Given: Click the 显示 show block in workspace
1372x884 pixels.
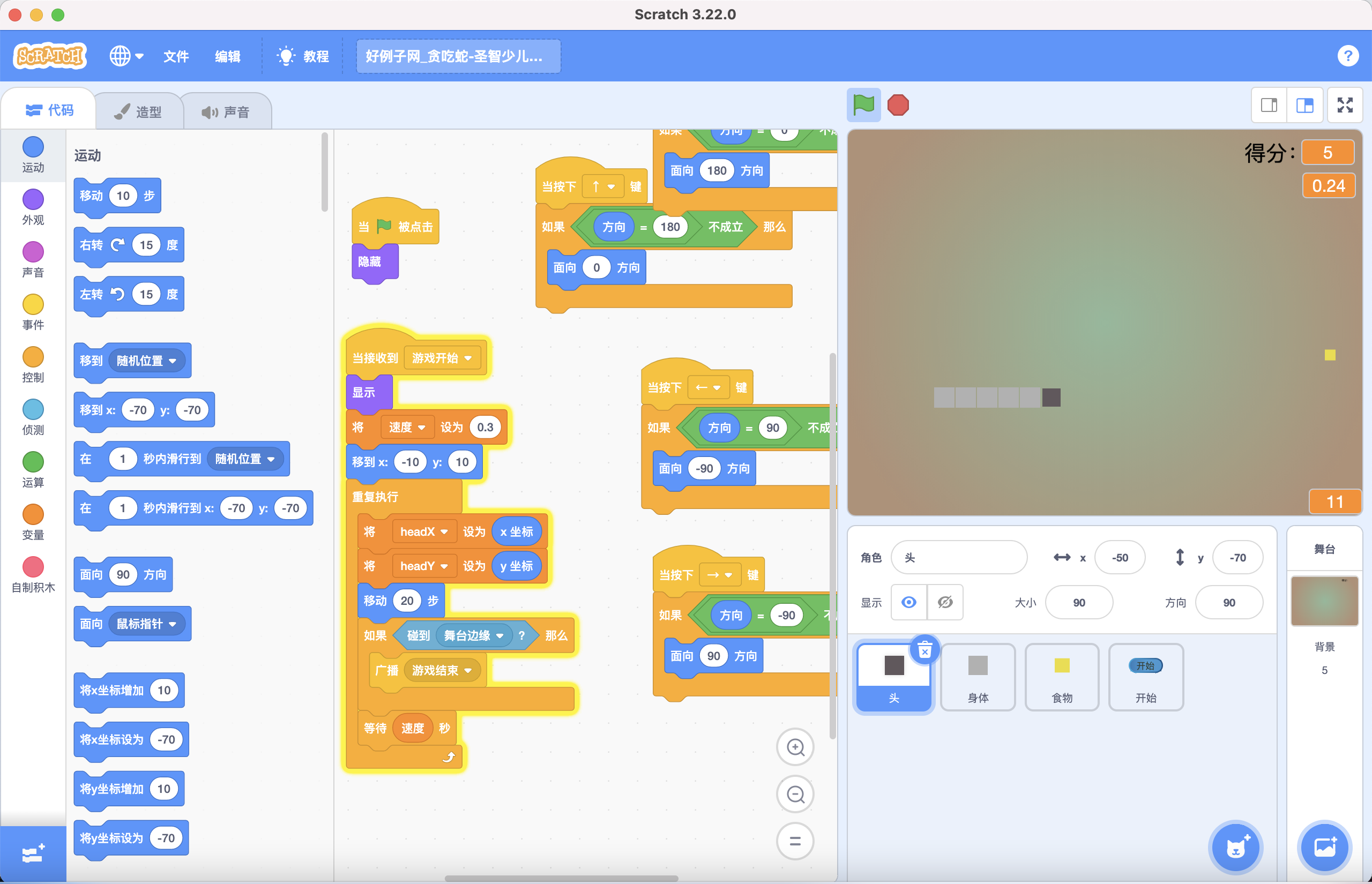Looking at the screenshot, I should pos(369,392).
